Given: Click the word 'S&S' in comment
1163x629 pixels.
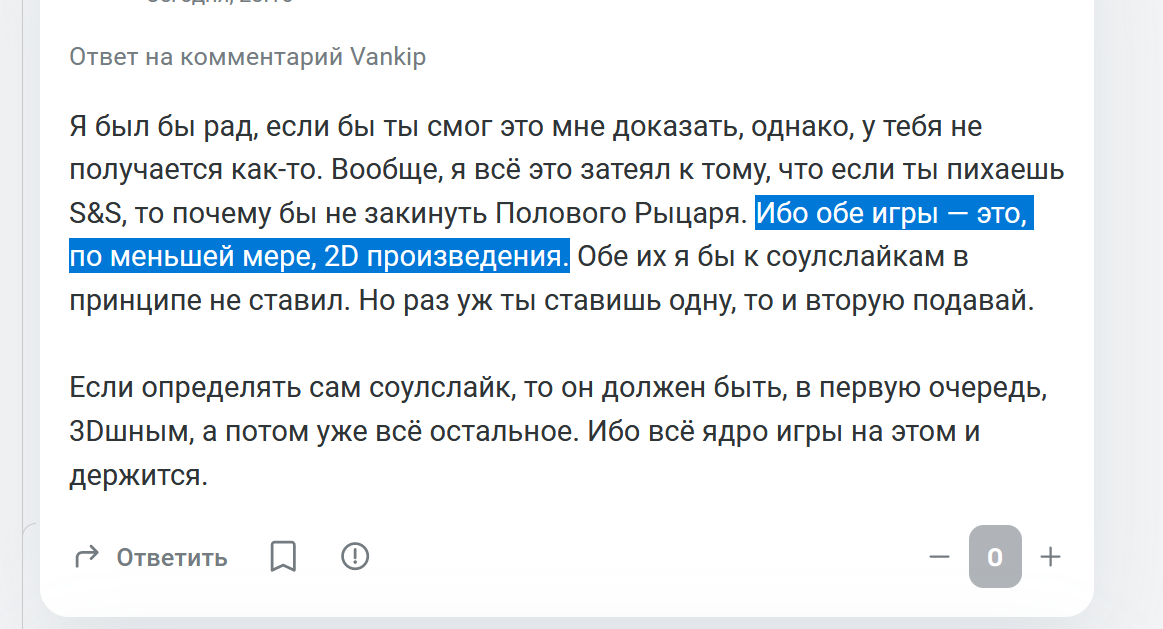Looking at the screenshot, I should tap(96, 214).
